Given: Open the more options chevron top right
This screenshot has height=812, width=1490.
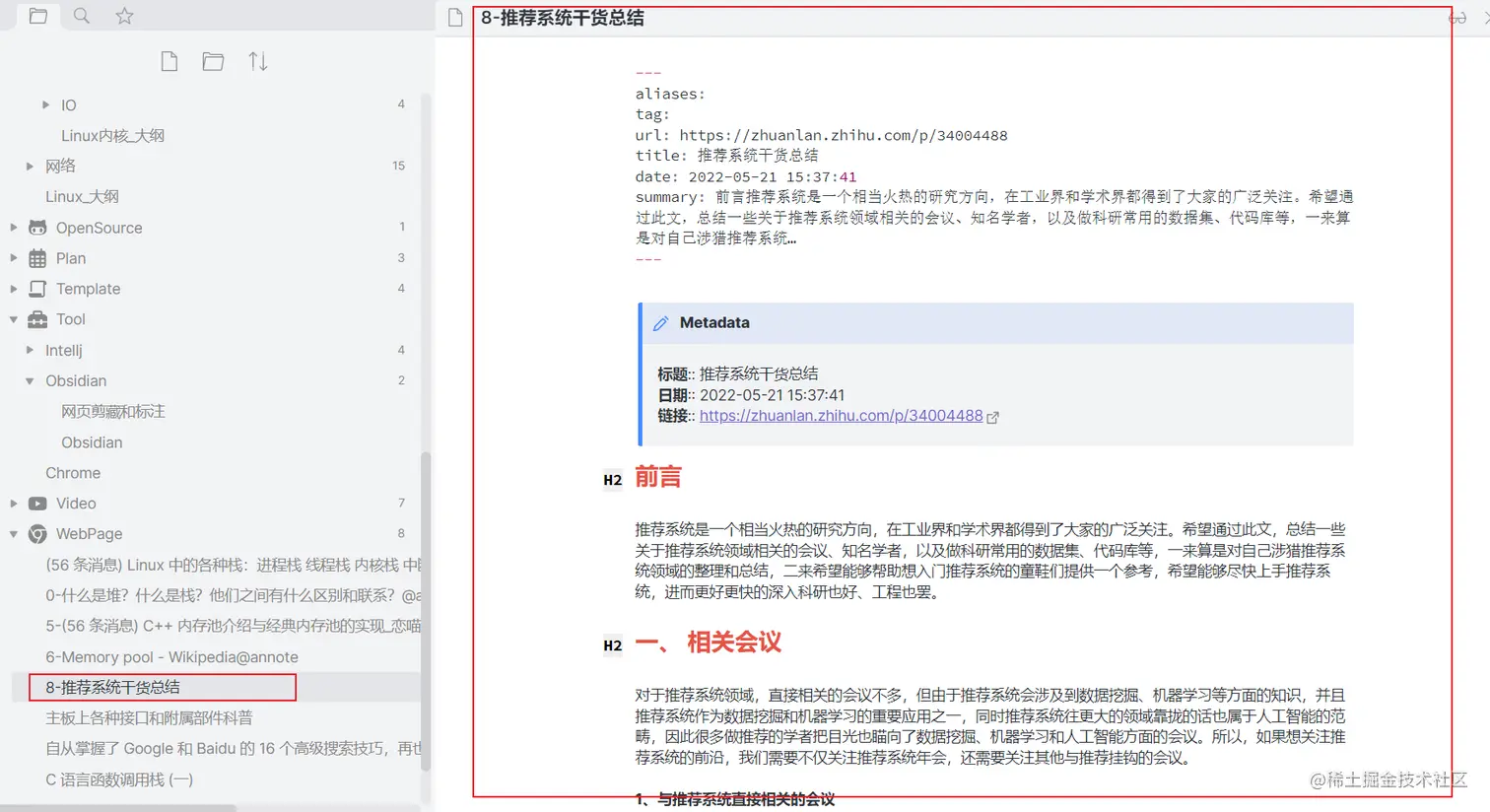Looking at the screenshot, I should point(1482,17).
